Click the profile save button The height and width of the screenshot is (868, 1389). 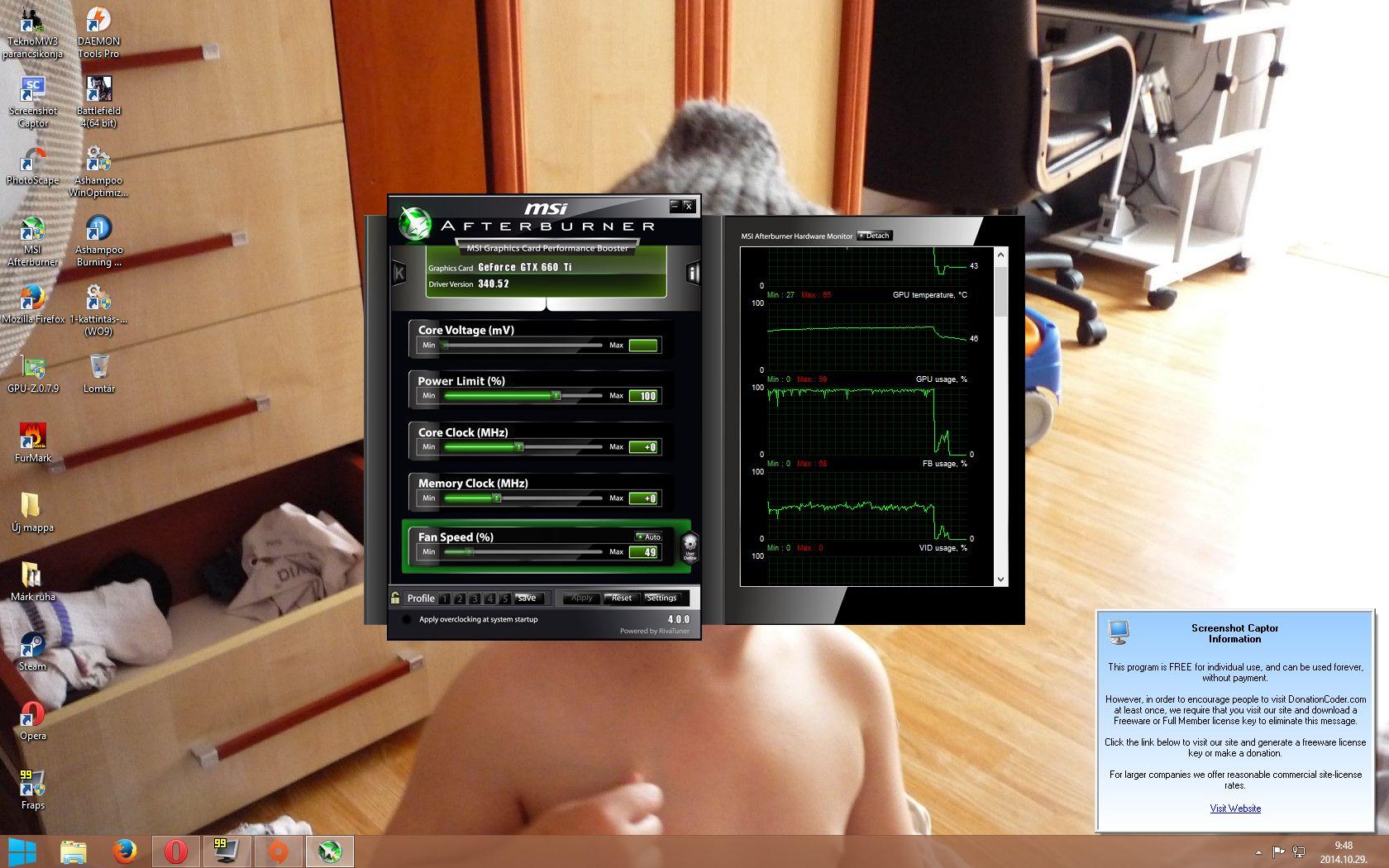[527, 598]
